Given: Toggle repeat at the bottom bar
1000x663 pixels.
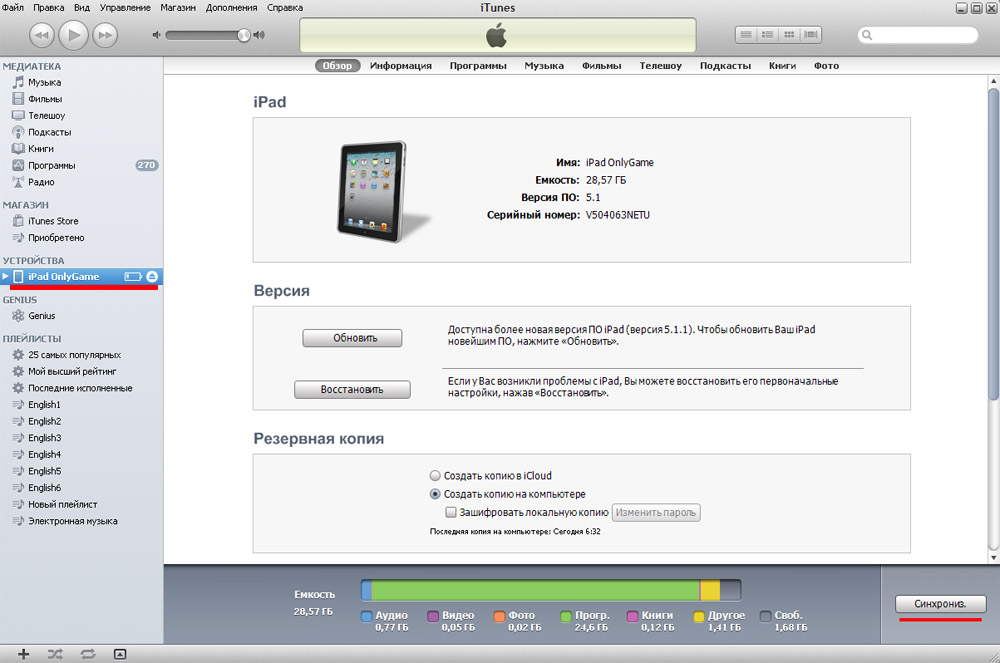Looking at the screenshot, I should pos(87,654).
